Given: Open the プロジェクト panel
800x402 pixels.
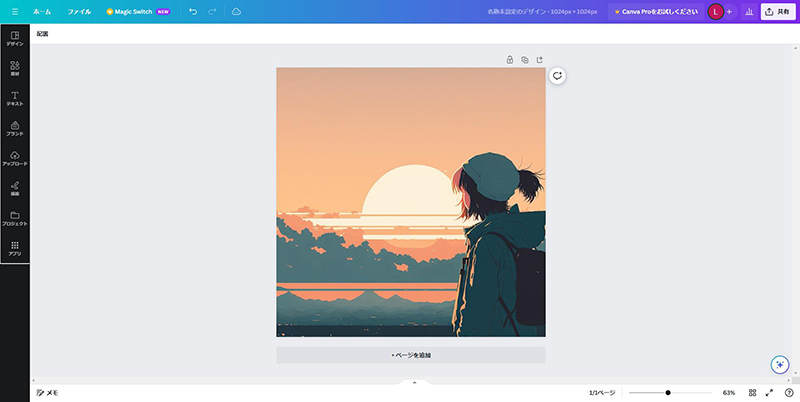Looking at the screenshot, I should [15, 218].
